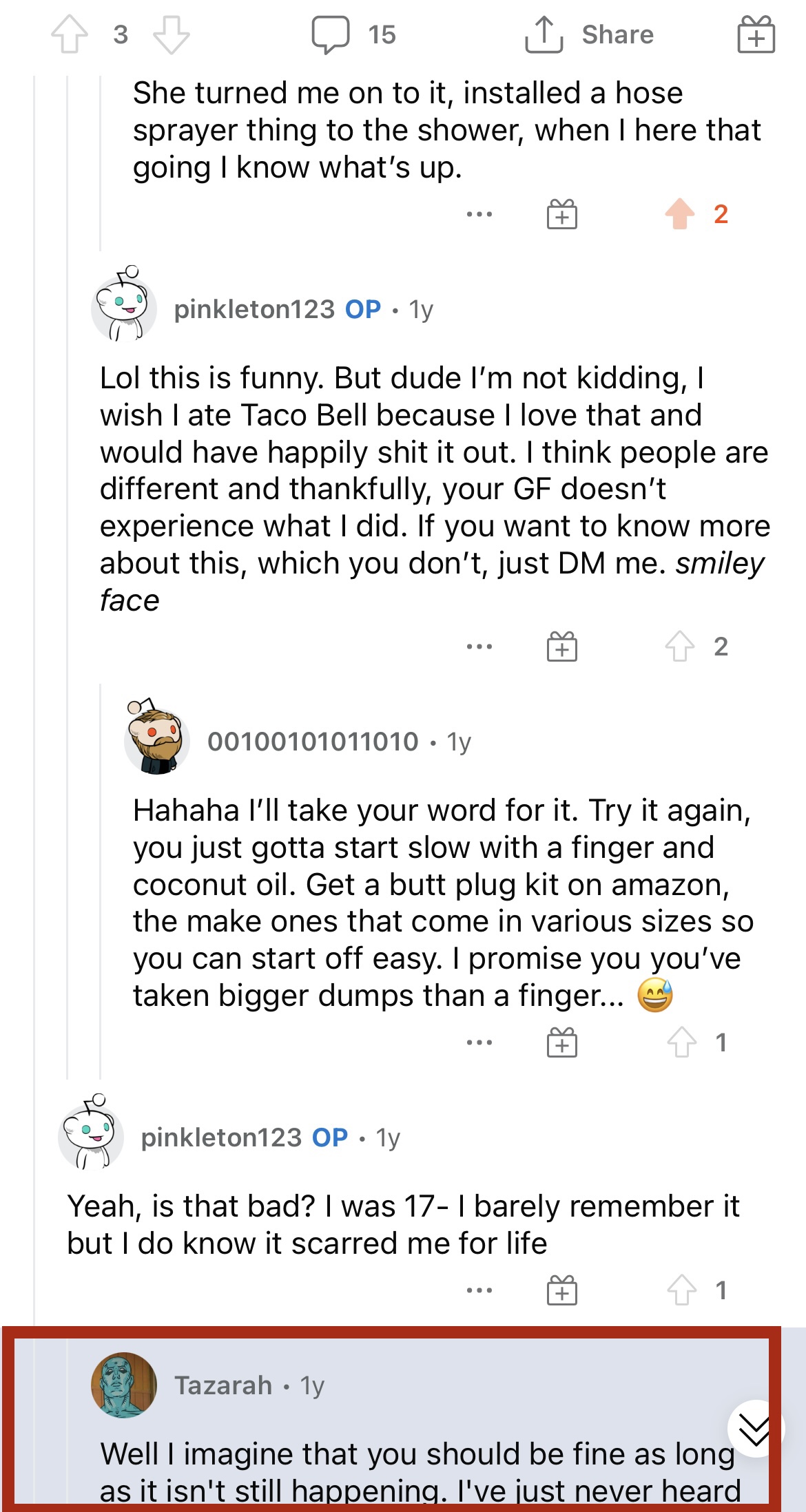Viewport: 806px width, 1512px height.
Task: Tap the gift award icon in the post bar
Action: [x=756, y=34]
